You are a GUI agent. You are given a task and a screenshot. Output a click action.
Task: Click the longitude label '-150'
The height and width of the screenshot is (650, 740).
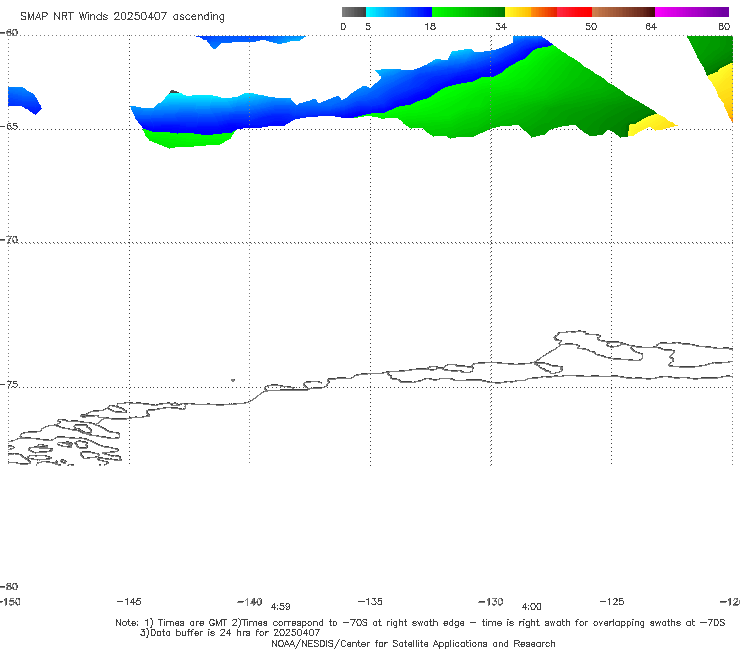[x=10, y=601]
